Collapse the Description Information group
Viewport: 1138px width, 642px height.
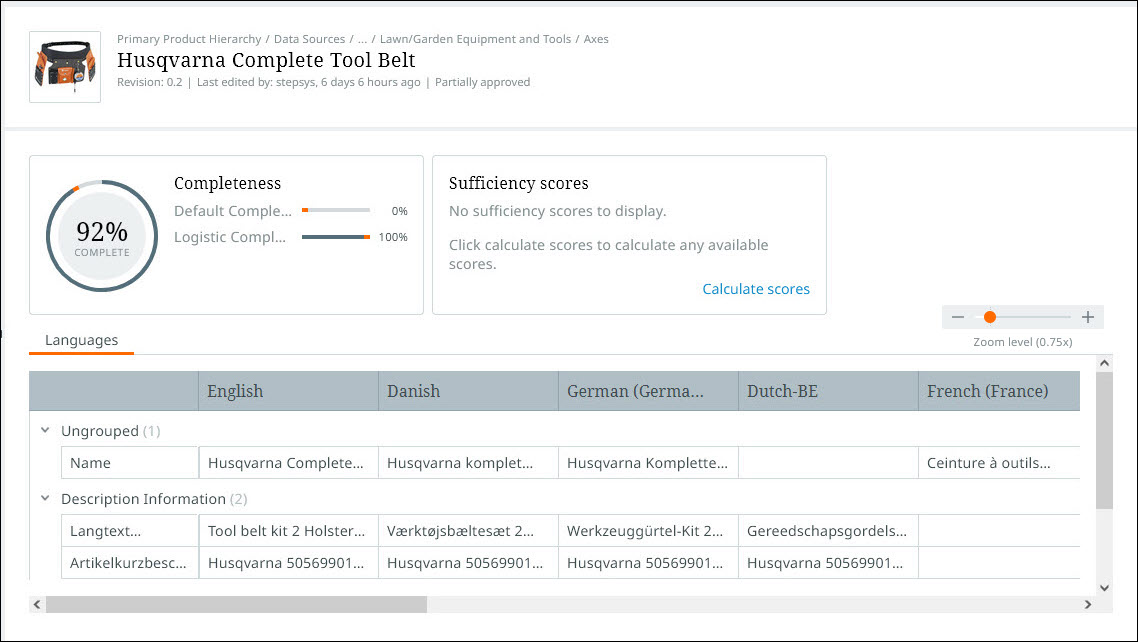[x=45, y=498]
